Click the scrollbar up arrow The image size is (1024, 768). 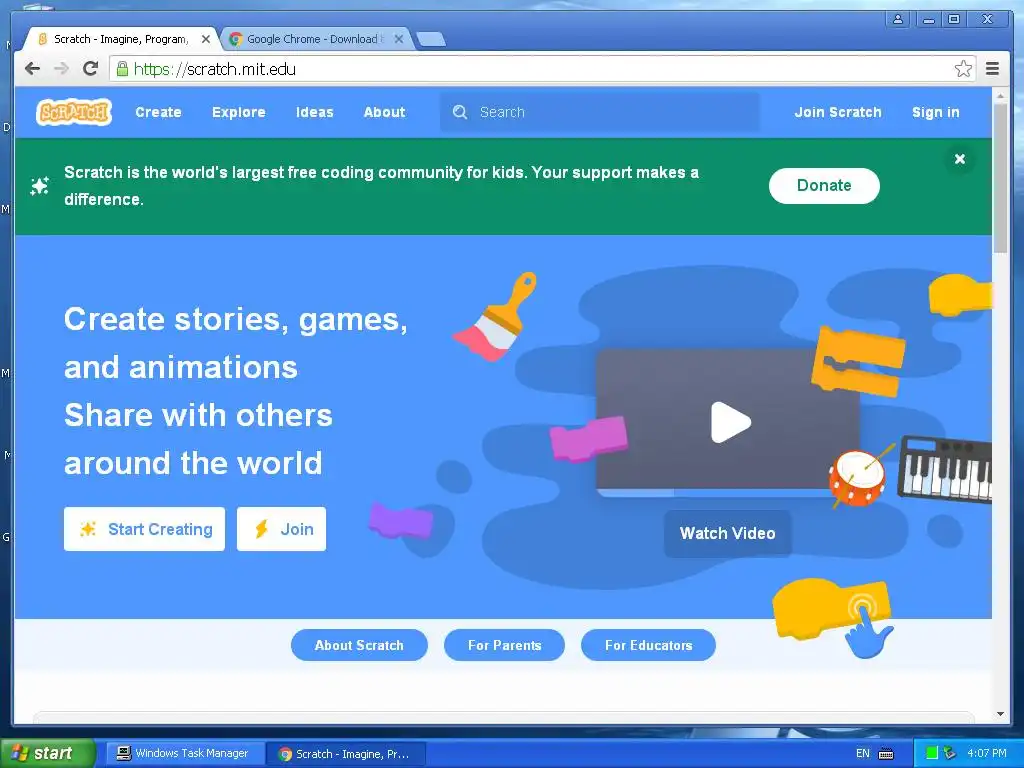[1000, 95]
